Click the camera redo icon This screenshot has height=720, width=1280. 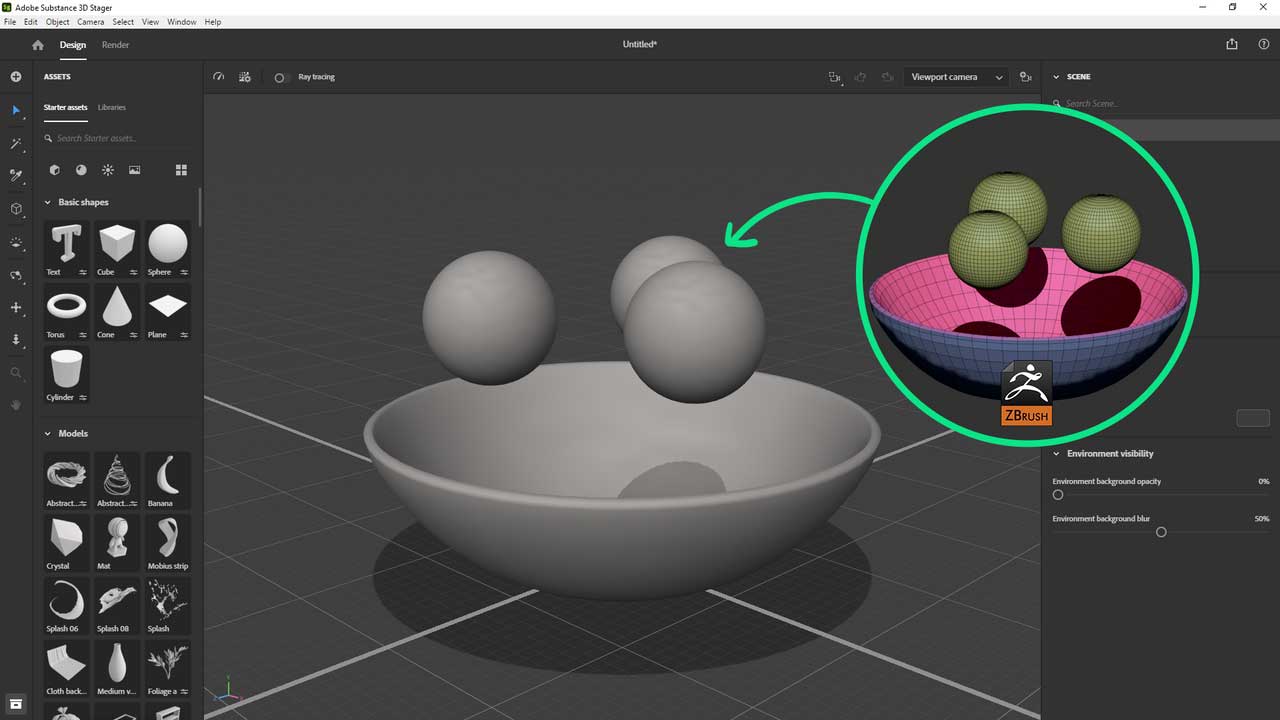[887, 77]
